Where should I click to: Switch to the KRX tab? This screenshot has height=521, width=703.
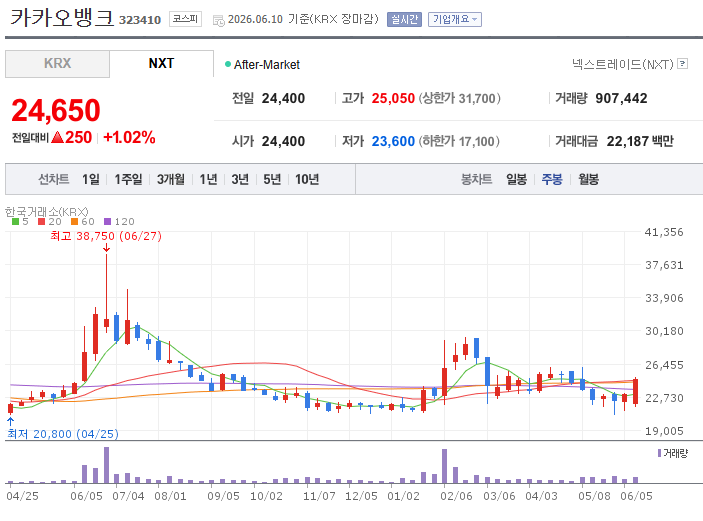tap(57, 64)
